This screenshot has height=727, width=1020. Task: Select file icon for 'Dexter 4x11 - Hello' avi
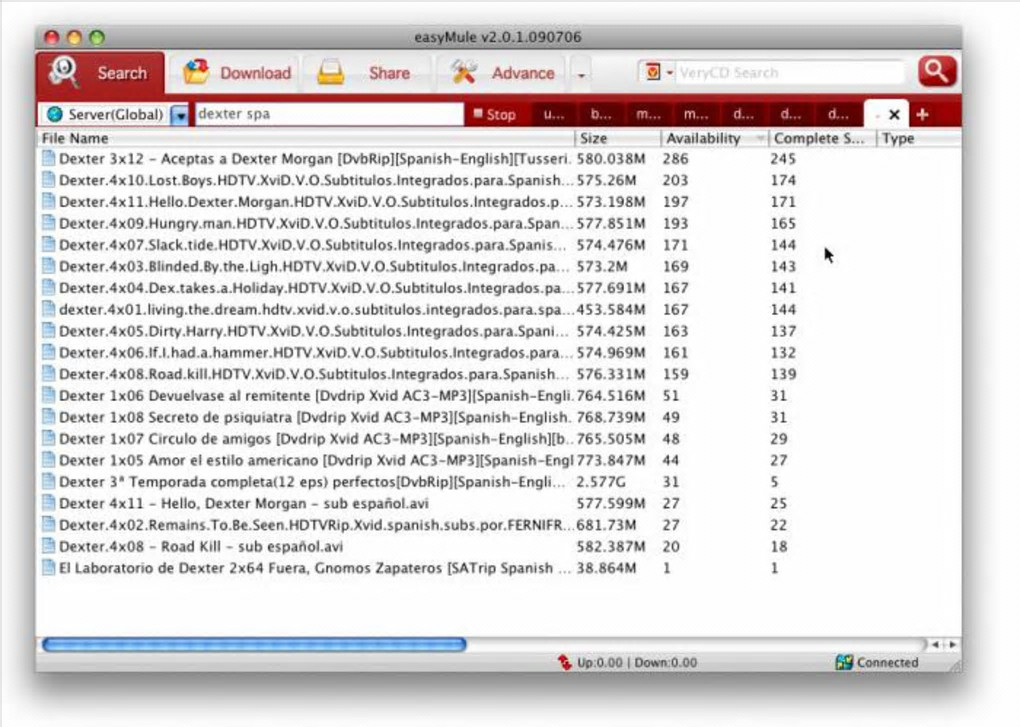(48, 503)
